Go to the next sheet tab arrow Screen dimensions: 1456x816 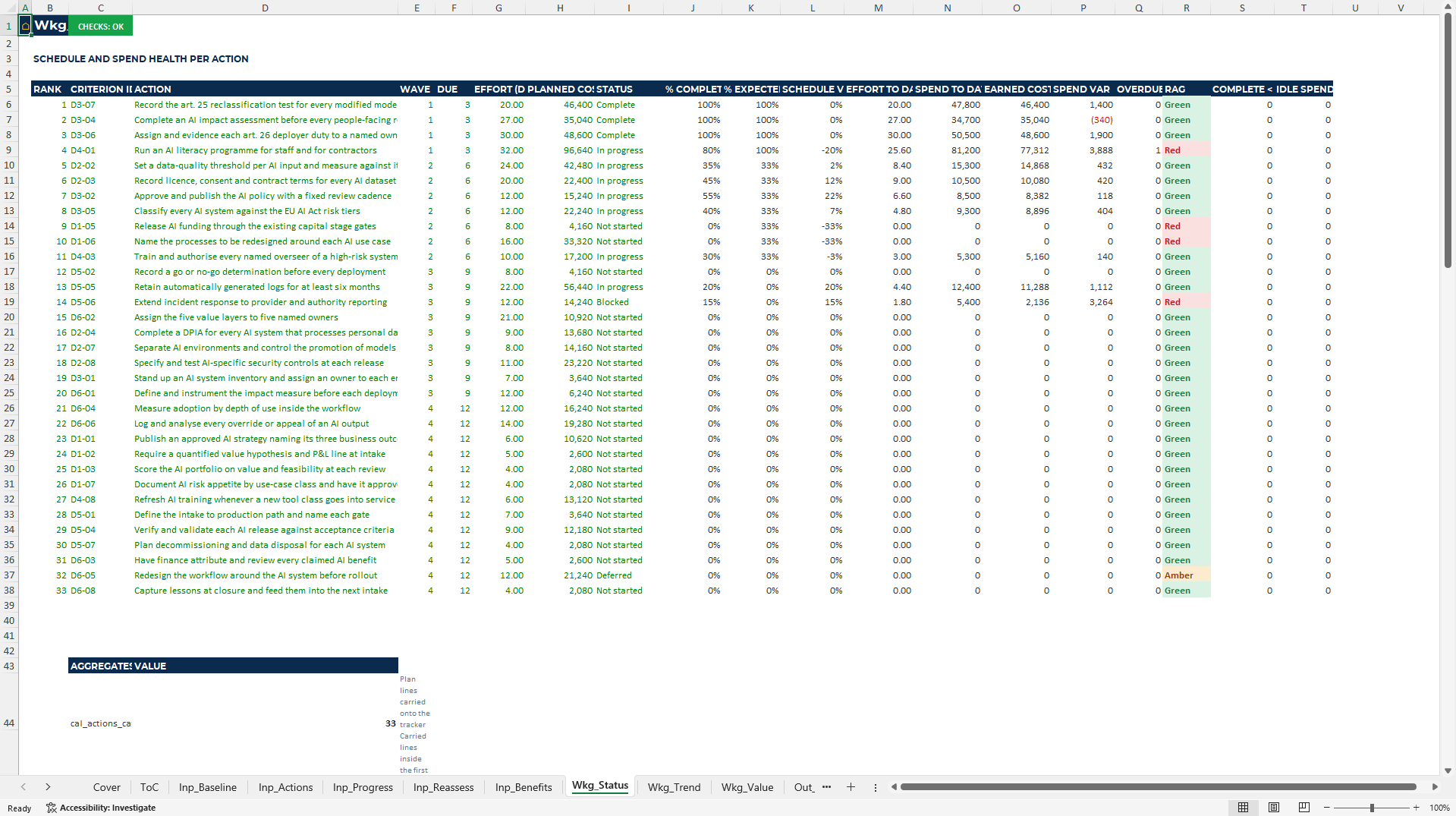pyautogui.click(x=48, y=787)
